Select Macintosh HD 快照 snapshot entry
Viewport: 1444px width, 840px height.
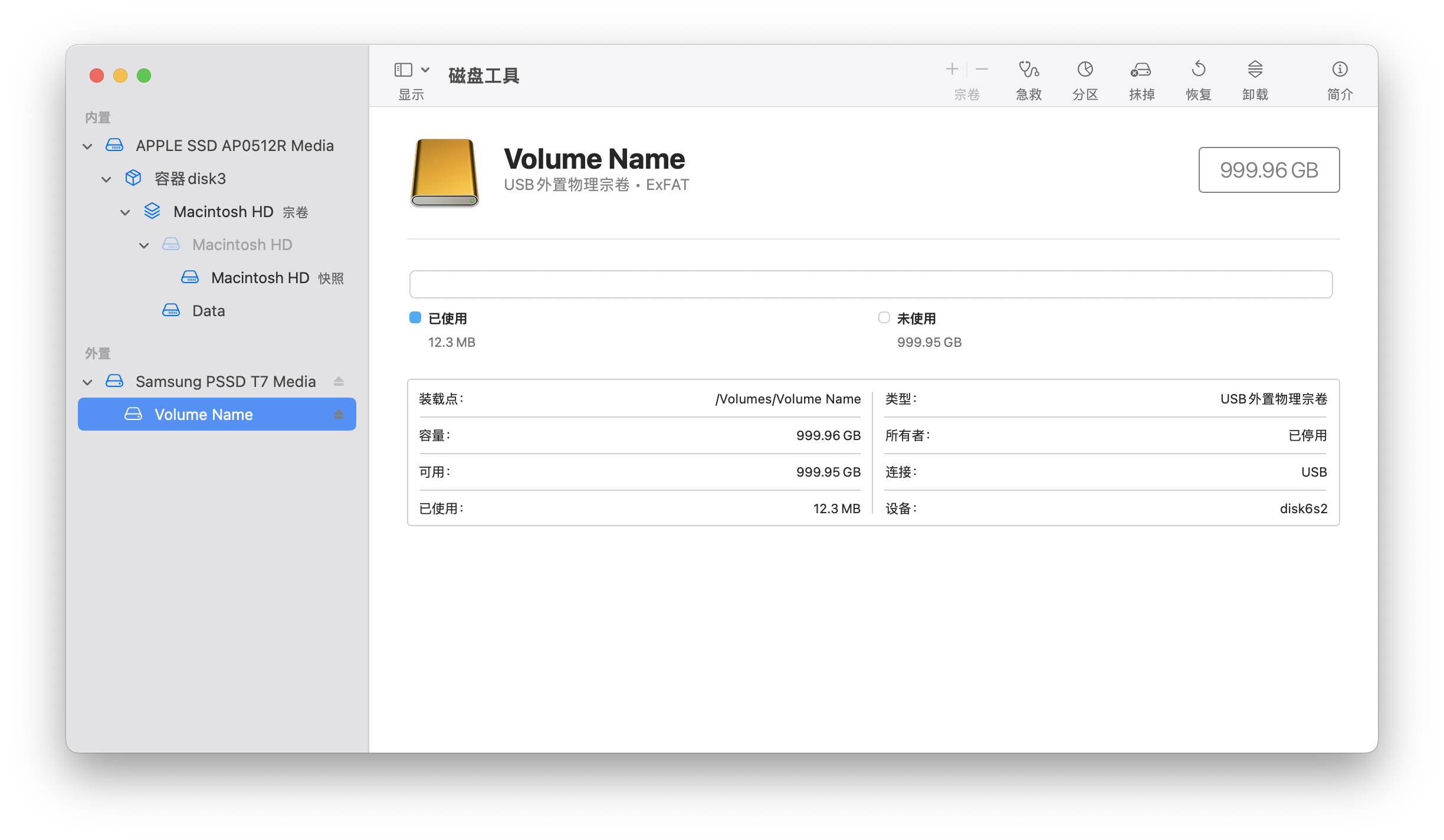(x=260, y=278)
